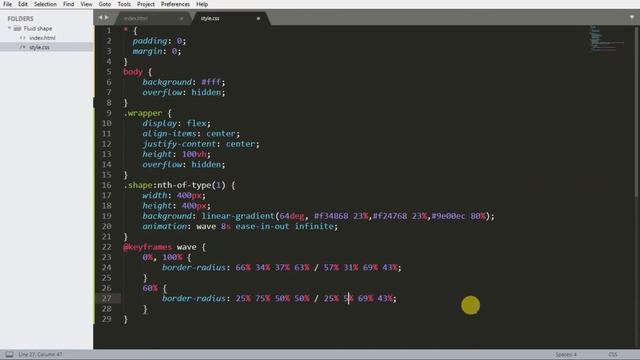Viewport: 640px width, 360px height.
Task: Click the index.html file type icon
Action: (x=23, y=38)
